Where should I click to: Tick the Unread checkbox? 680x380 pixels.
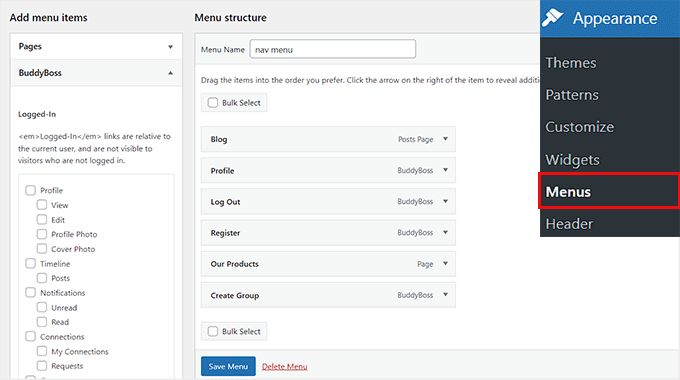tap(42, 307)
